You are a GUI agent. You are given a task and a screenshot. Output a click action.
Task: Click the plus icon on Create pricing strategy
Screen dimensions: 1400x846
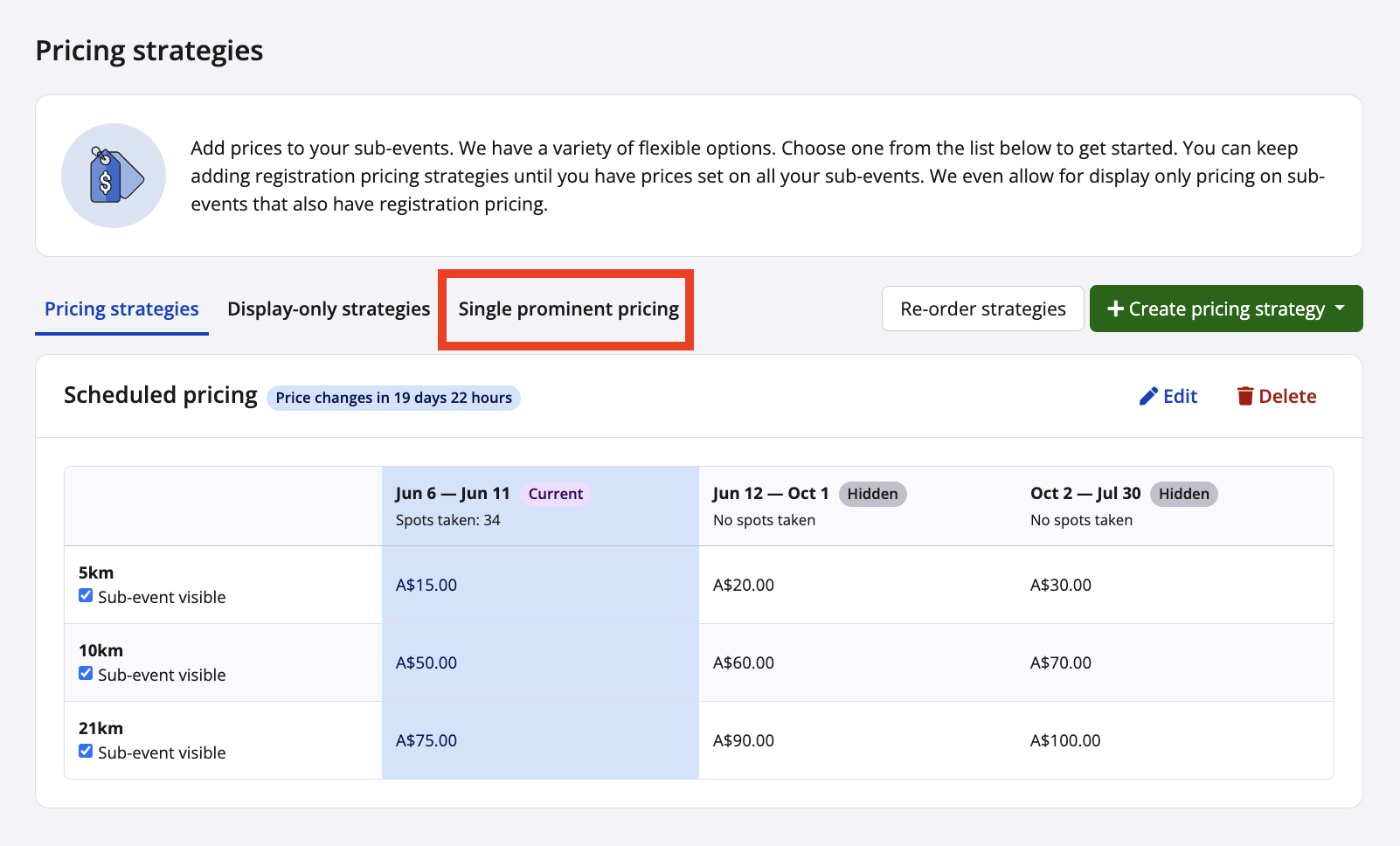pos(1115,309)
